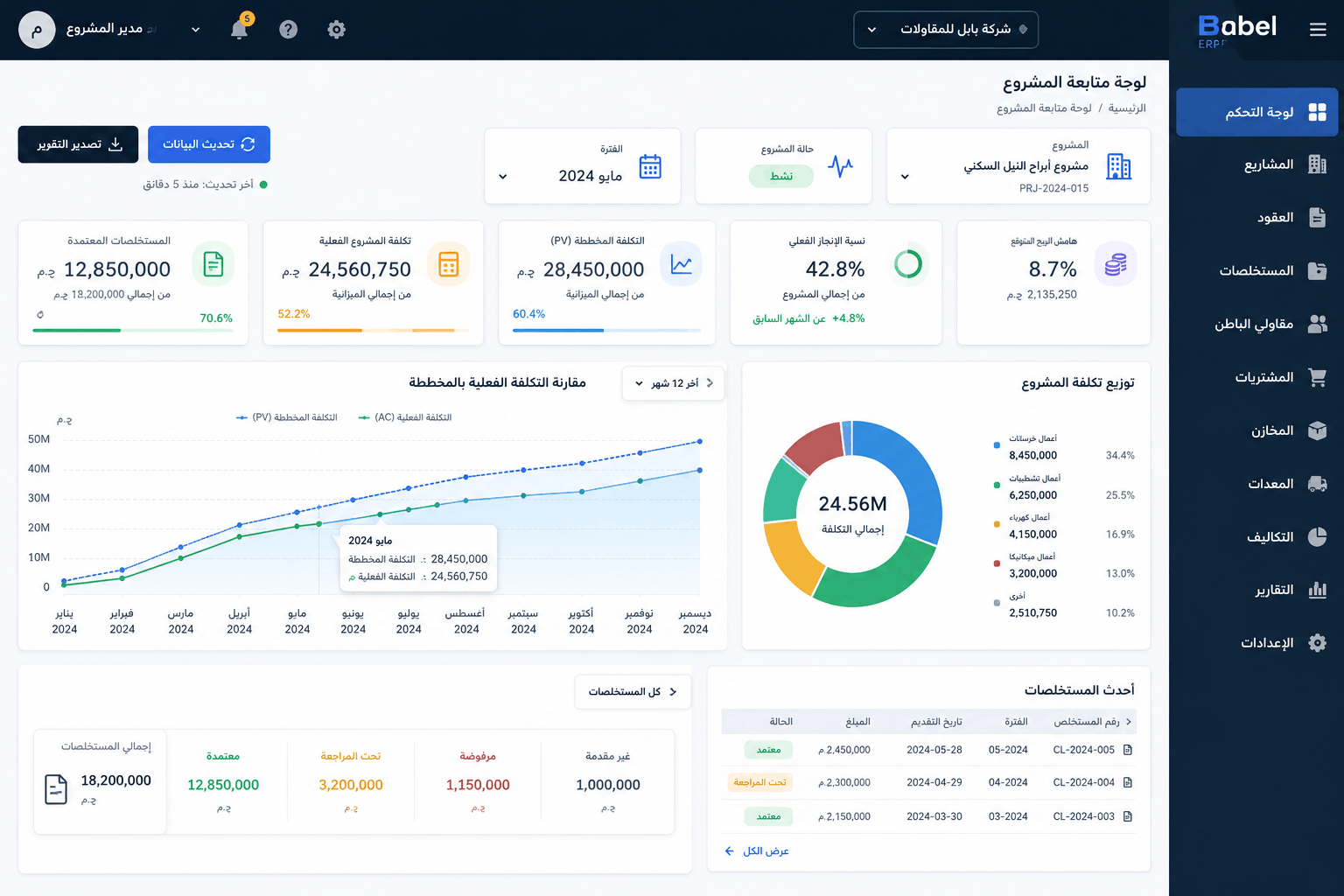Click the December 2024 planned cost point
The width and height of the screenshot is (1344, 896).
click(x=700, y=442)
